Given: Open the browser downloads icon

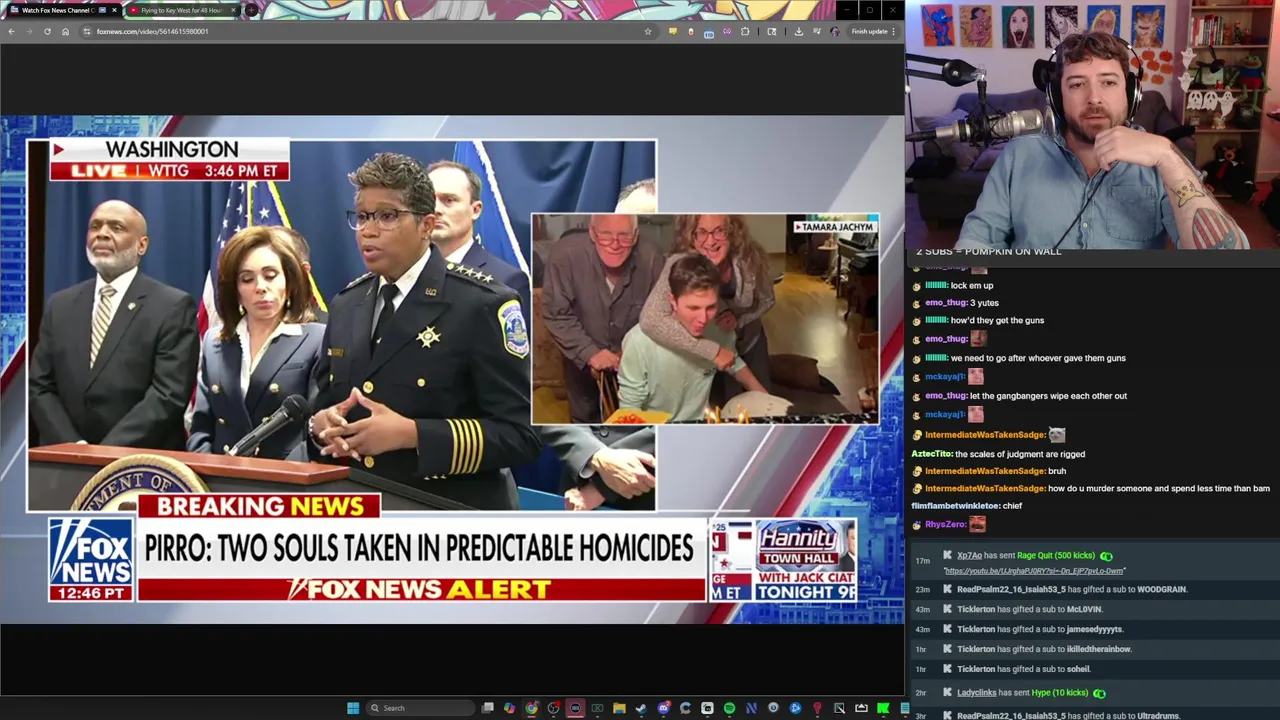Looking at the screenshot, I should [798, 31].
